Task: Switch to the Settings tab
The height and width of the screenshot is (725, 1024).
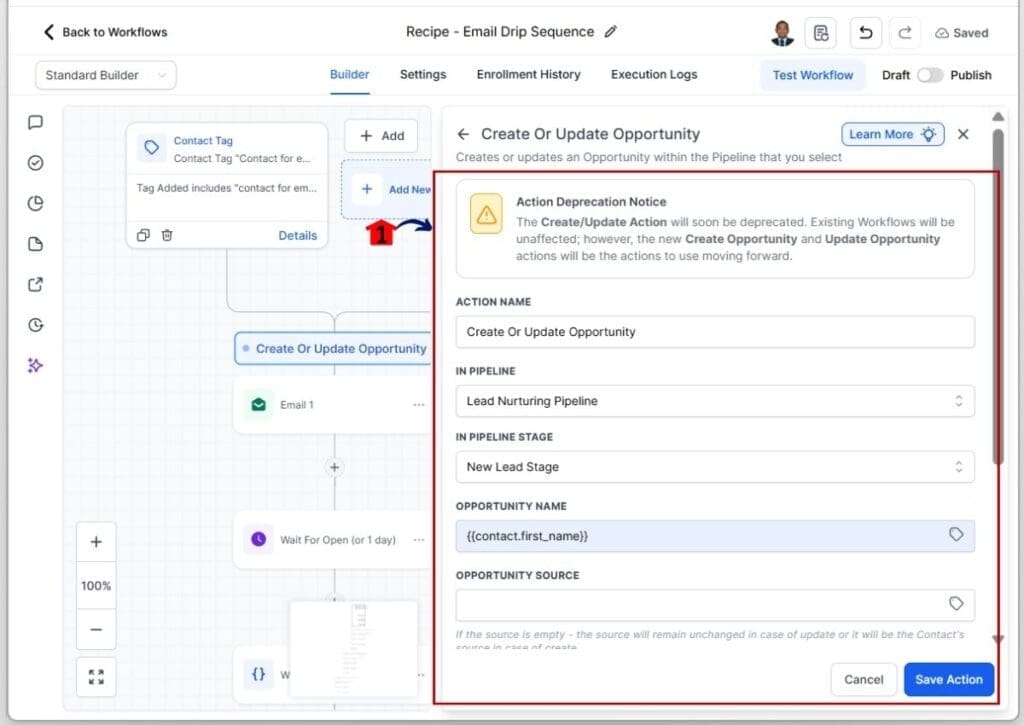Action: coord(423,74)
